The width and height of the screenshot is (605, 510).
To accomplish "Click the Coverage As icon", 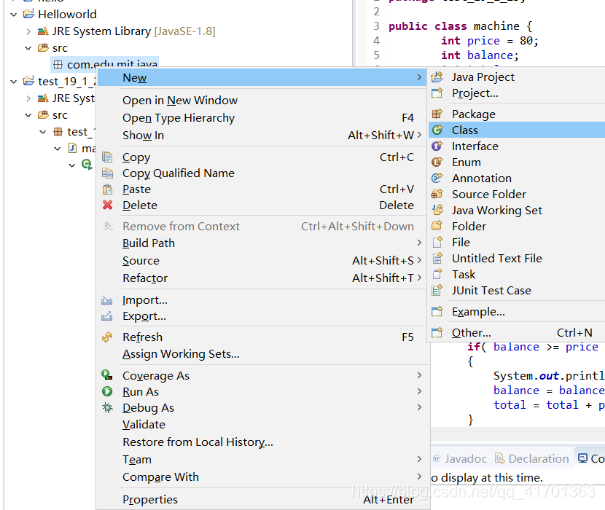I will pyautogui.click(x=107, y=375).
